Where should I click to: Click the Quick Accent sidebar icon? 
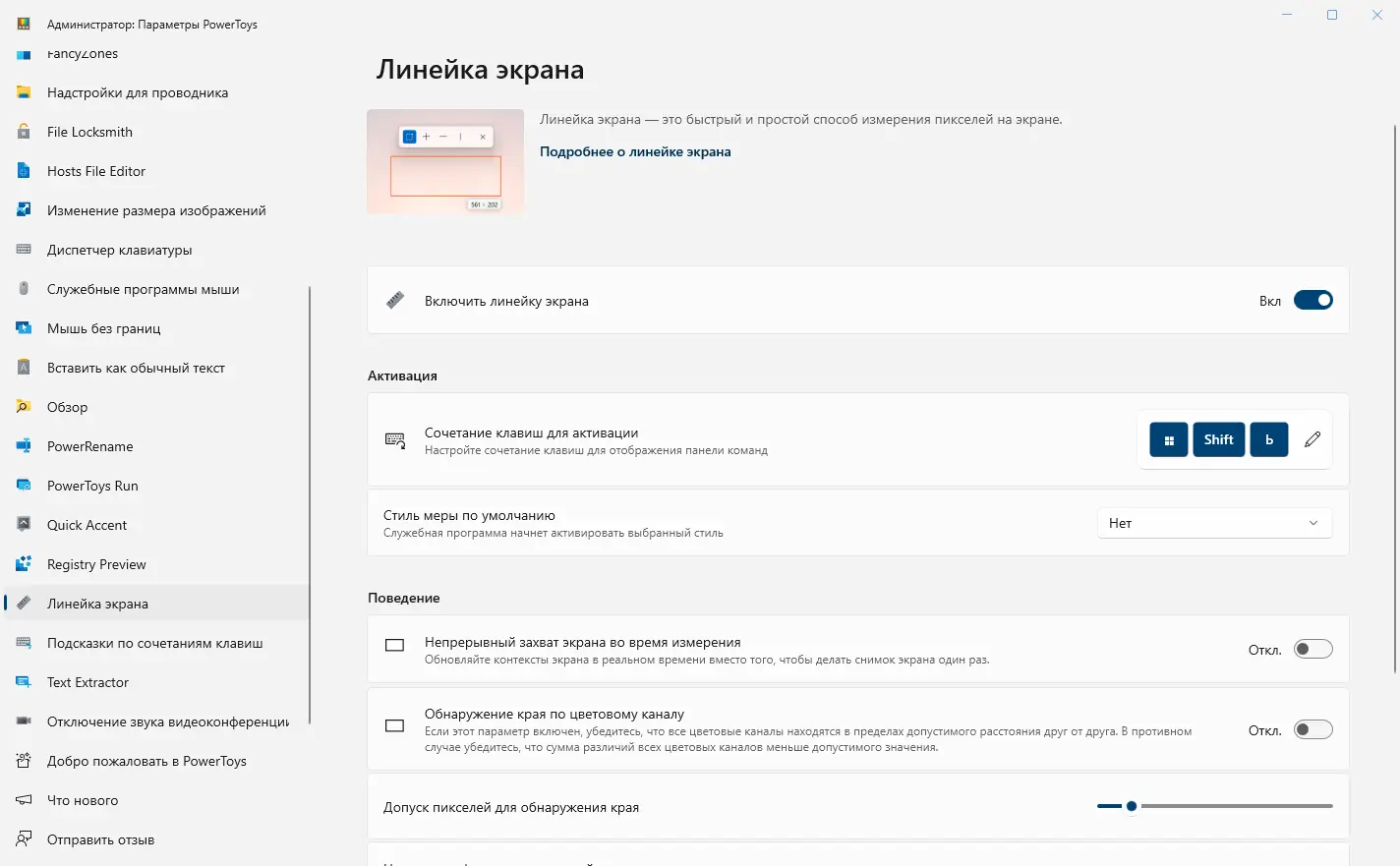click(24, 525)
